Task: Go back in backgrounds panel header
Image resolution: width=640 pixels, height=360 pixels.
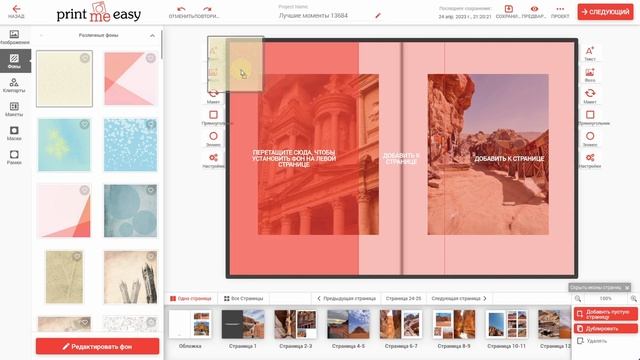Action: coord(41,36)
